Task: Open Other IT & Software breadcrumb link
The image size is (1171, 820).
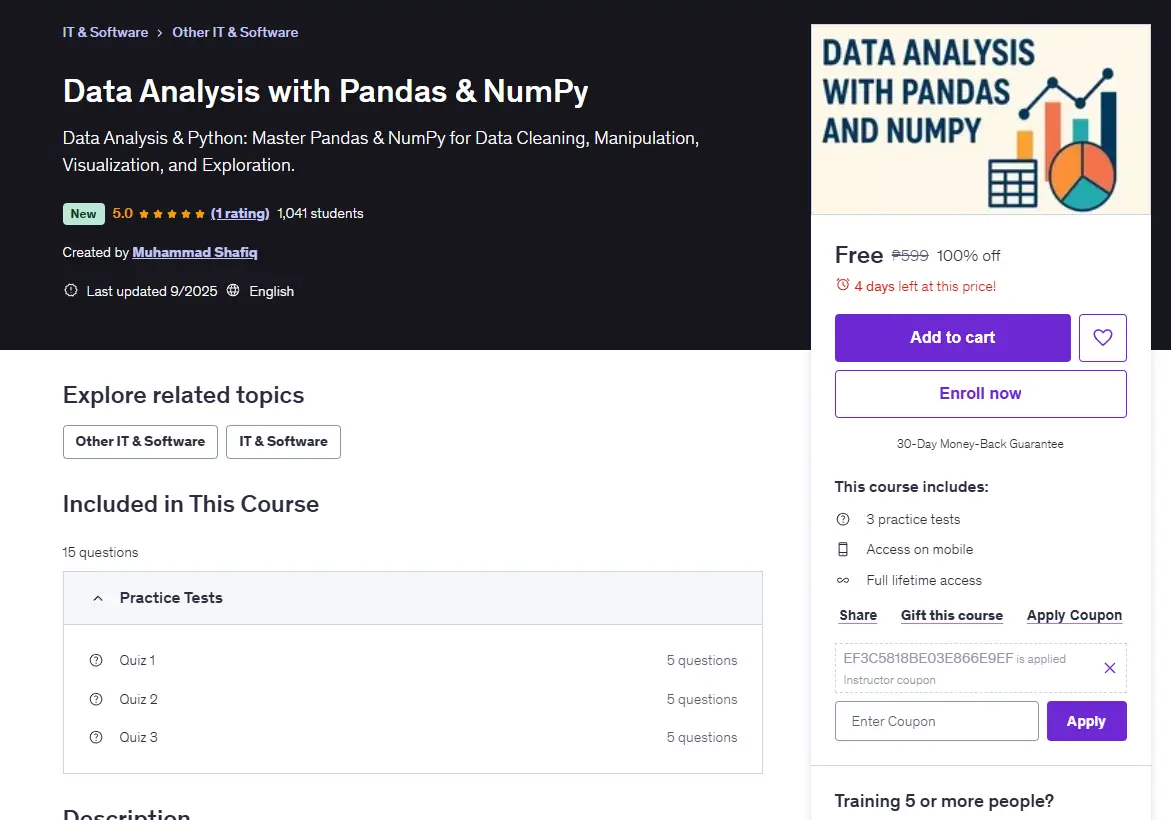Action: 235,32
